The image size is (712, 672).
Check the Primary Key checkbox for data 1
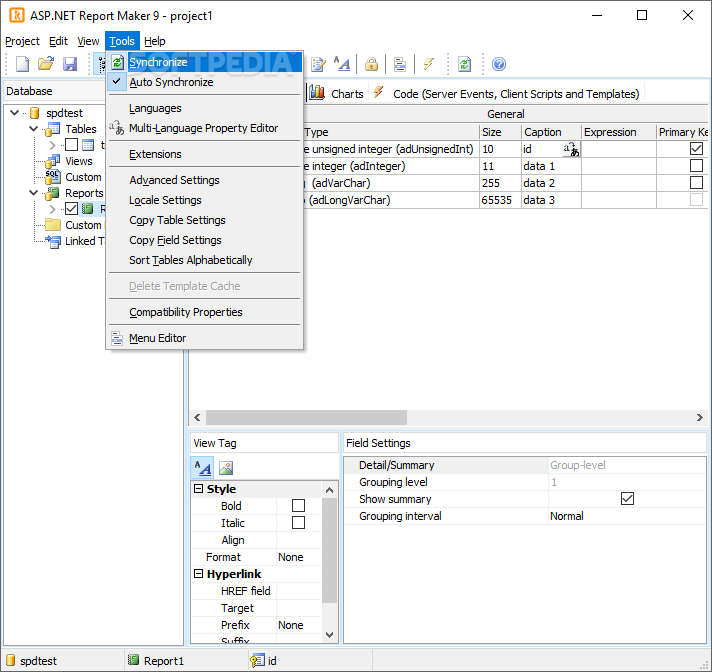click(696, 165)
